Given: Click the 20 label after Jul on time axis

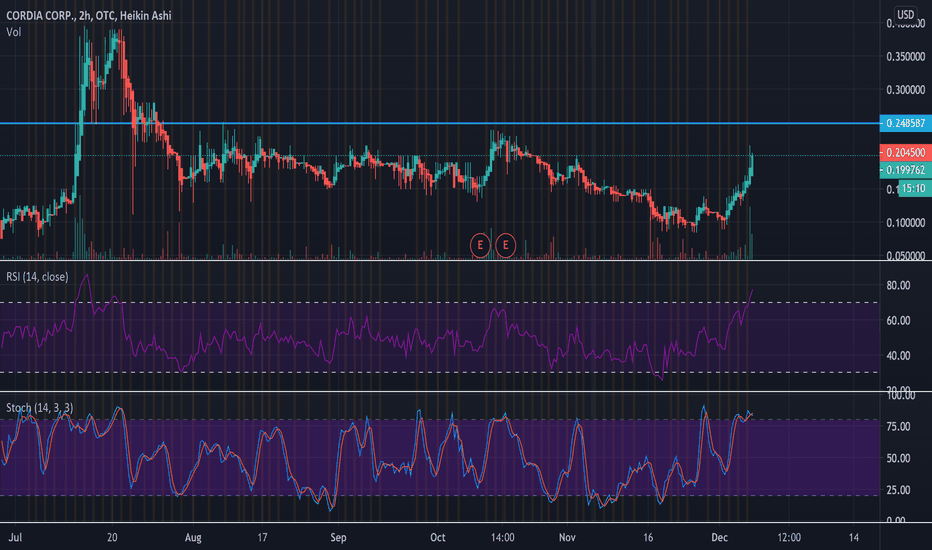Looking at the screenshot, I should 112,538.
